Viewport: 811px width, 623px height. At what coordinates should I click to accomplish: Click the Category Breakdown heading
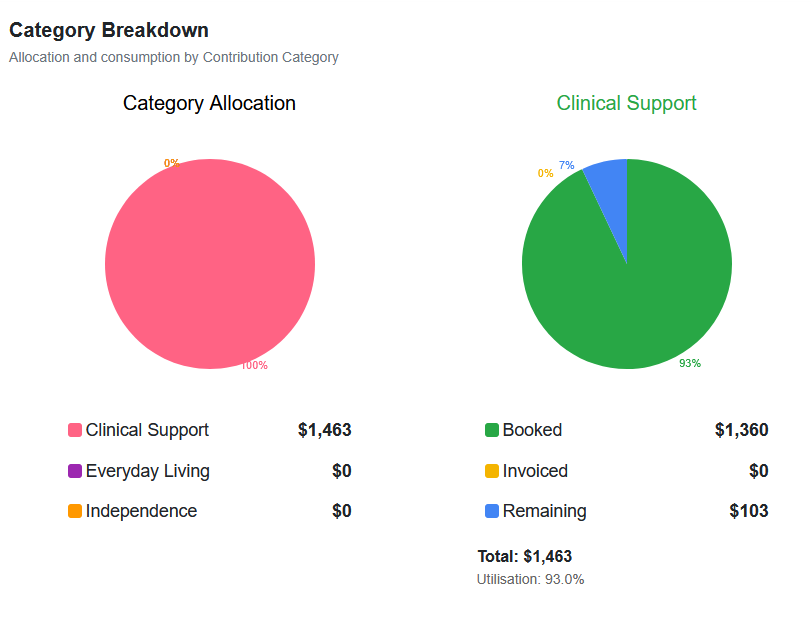[109, 31]
